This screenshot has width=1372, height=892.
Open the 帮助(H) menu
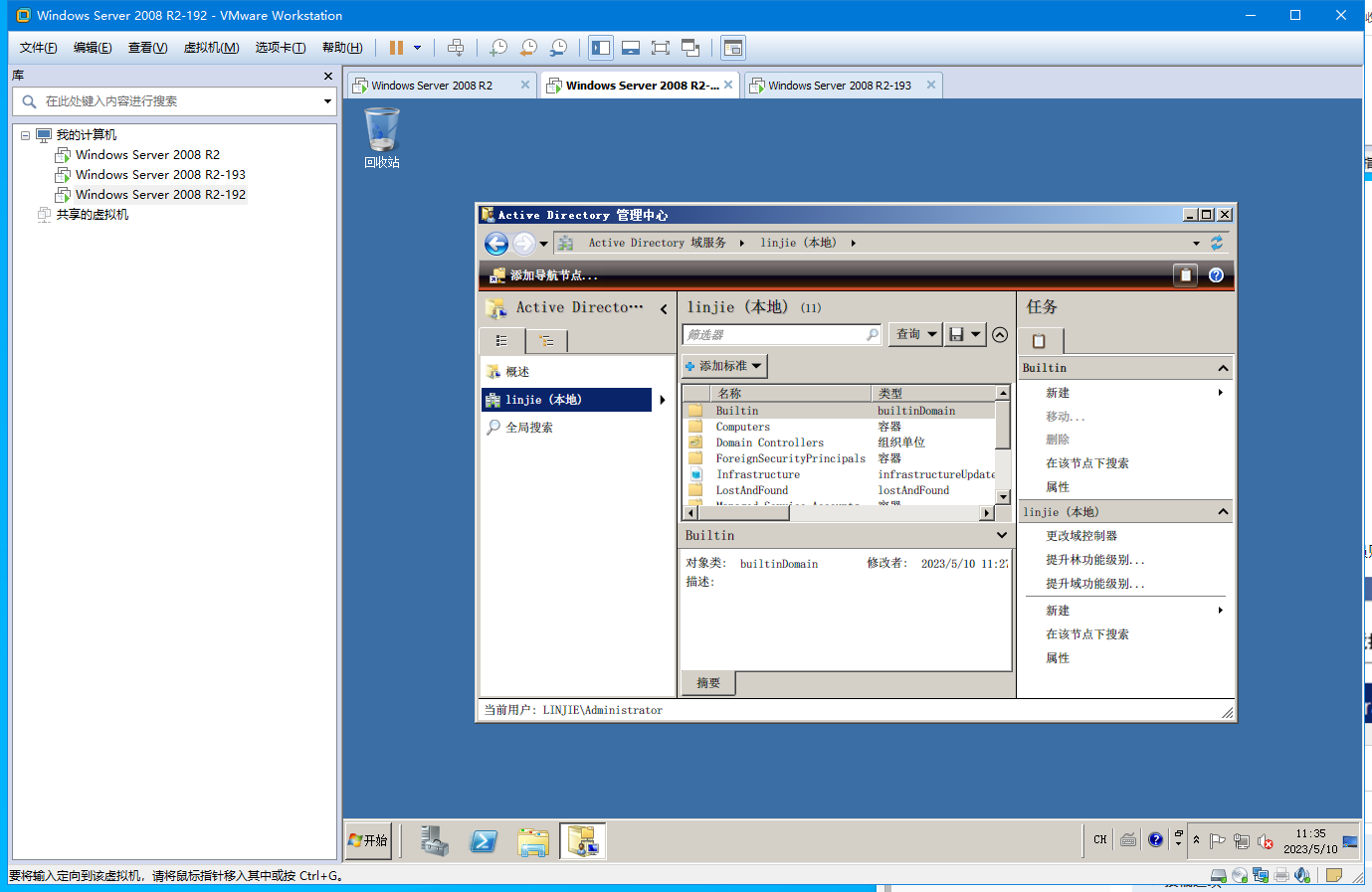[342, 48]
